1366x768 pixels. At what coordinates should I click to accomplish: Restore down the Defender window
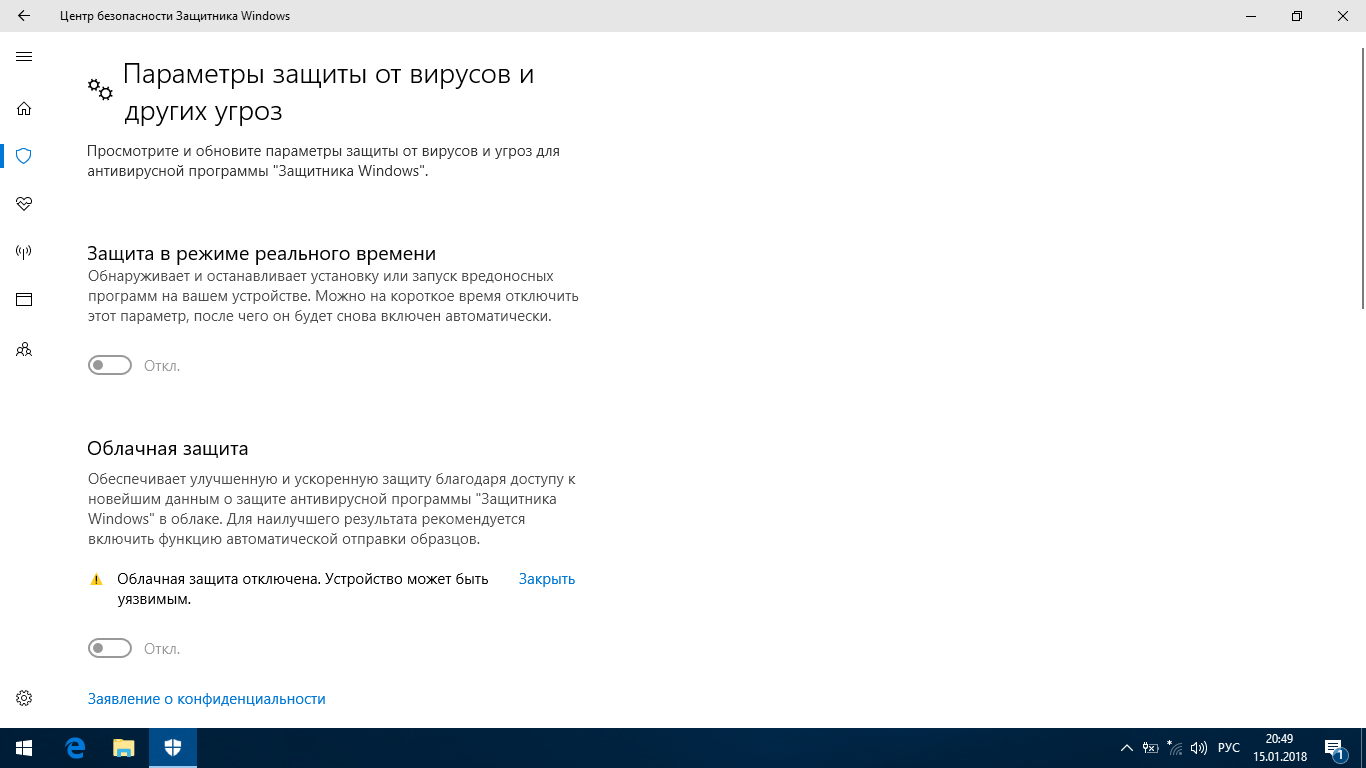tap(1297, 16)
